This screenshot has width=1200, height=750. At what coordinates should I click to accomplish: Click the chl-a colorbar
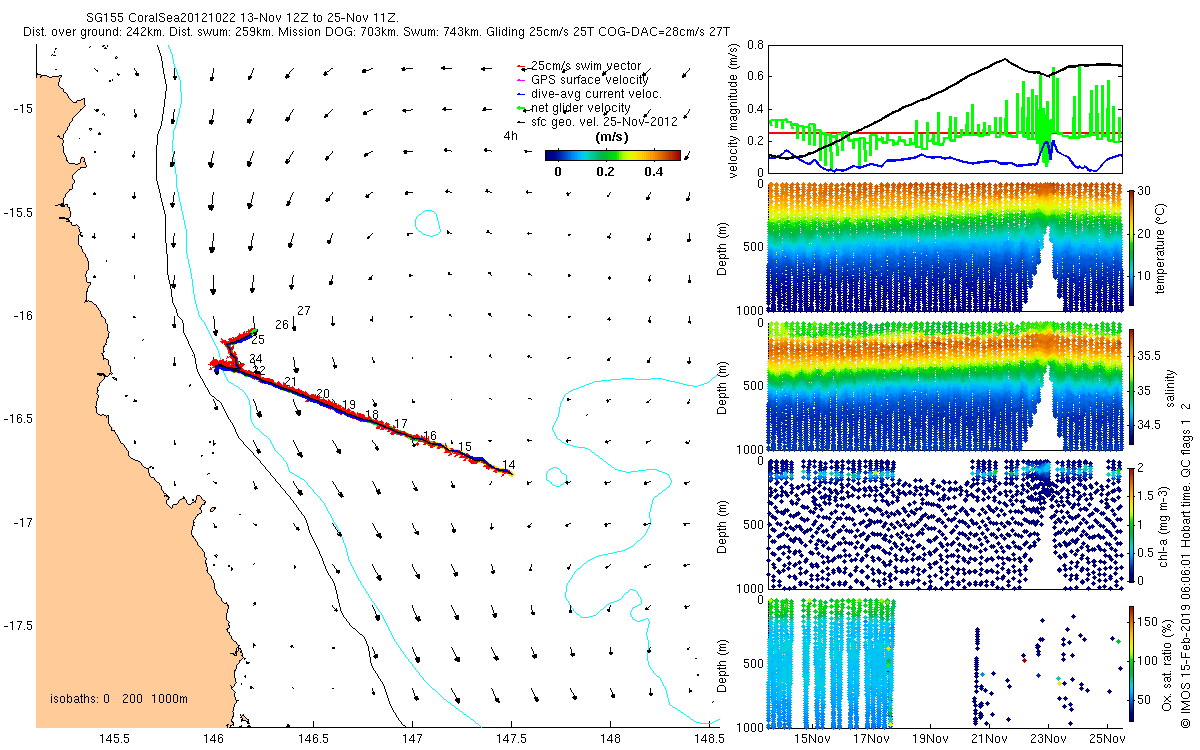(1131, 524)
